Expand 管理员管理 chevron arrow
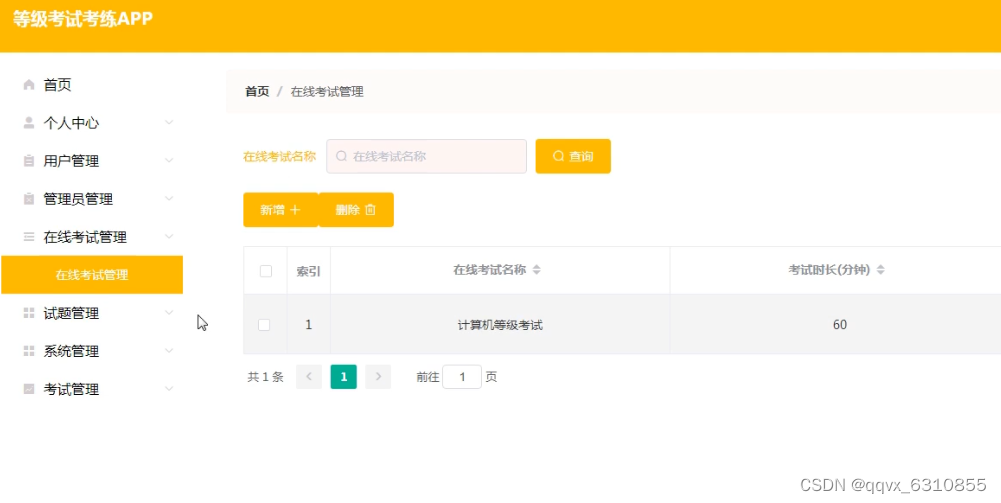This screenshot has height=503, width=1001. coord(169,199)
